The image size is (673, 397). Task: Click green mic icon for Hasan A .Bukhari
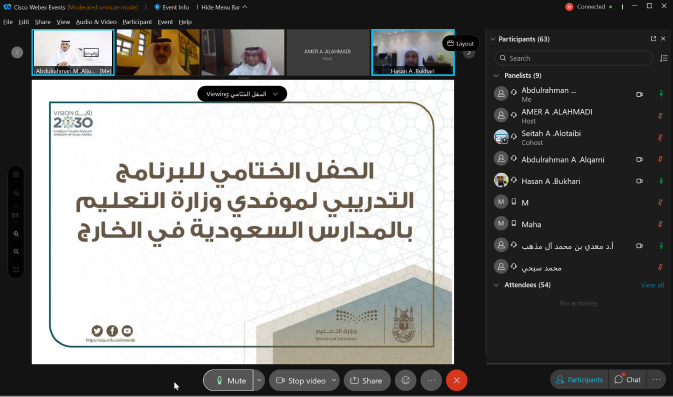[661, 181]
